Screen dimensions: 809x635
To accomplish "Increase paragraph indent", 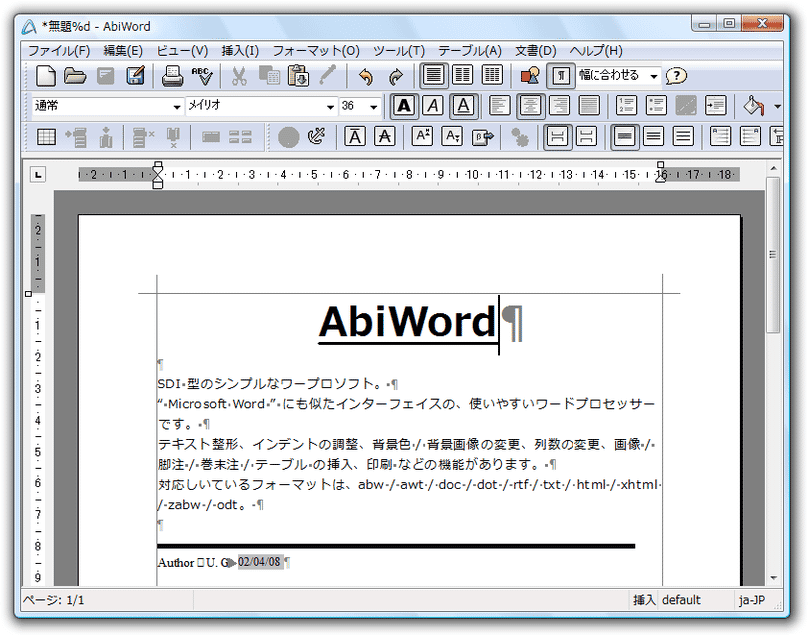I will pos(716,106).
